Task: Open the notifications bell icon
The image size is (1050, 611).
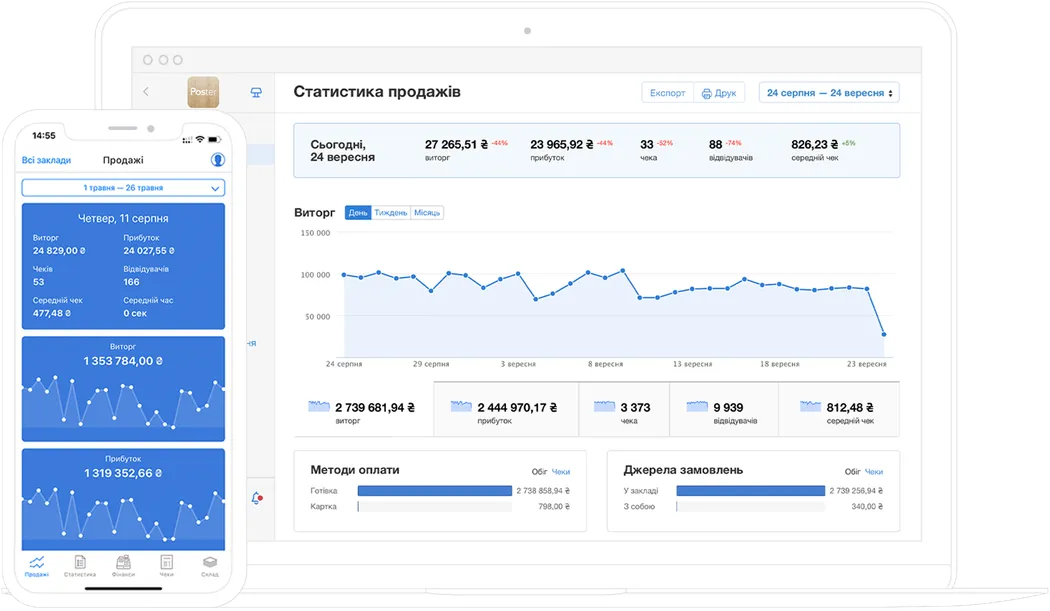Action: (x=257, y=497)
